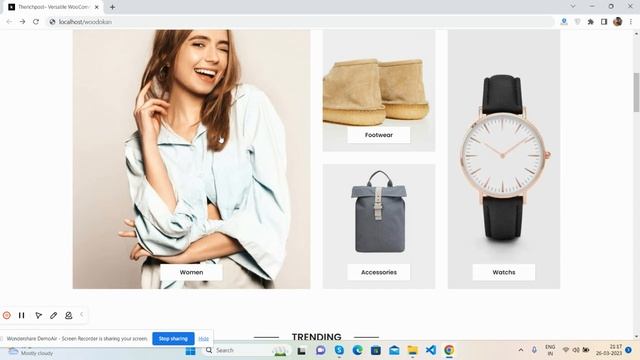Open File Explorer from taskbar
This screenshot has width=640, height=360.
[x=413, y=350]
